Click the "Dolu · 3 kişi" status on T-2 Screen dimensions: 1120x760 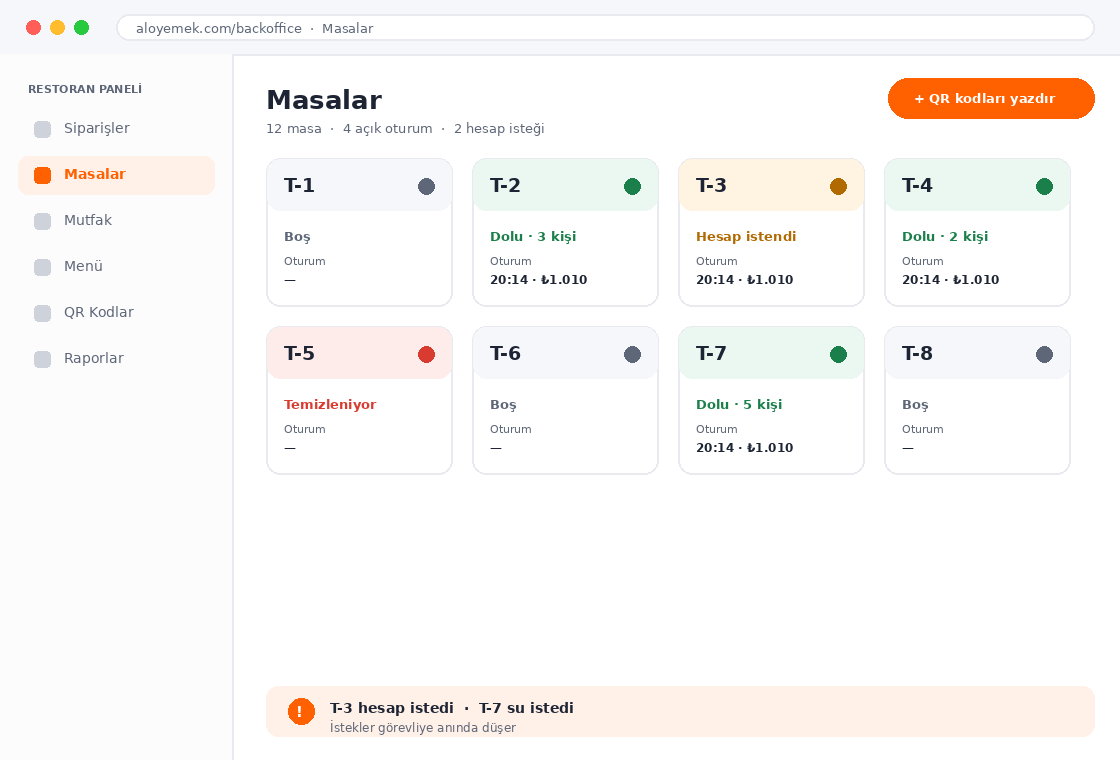click(533, 236)
